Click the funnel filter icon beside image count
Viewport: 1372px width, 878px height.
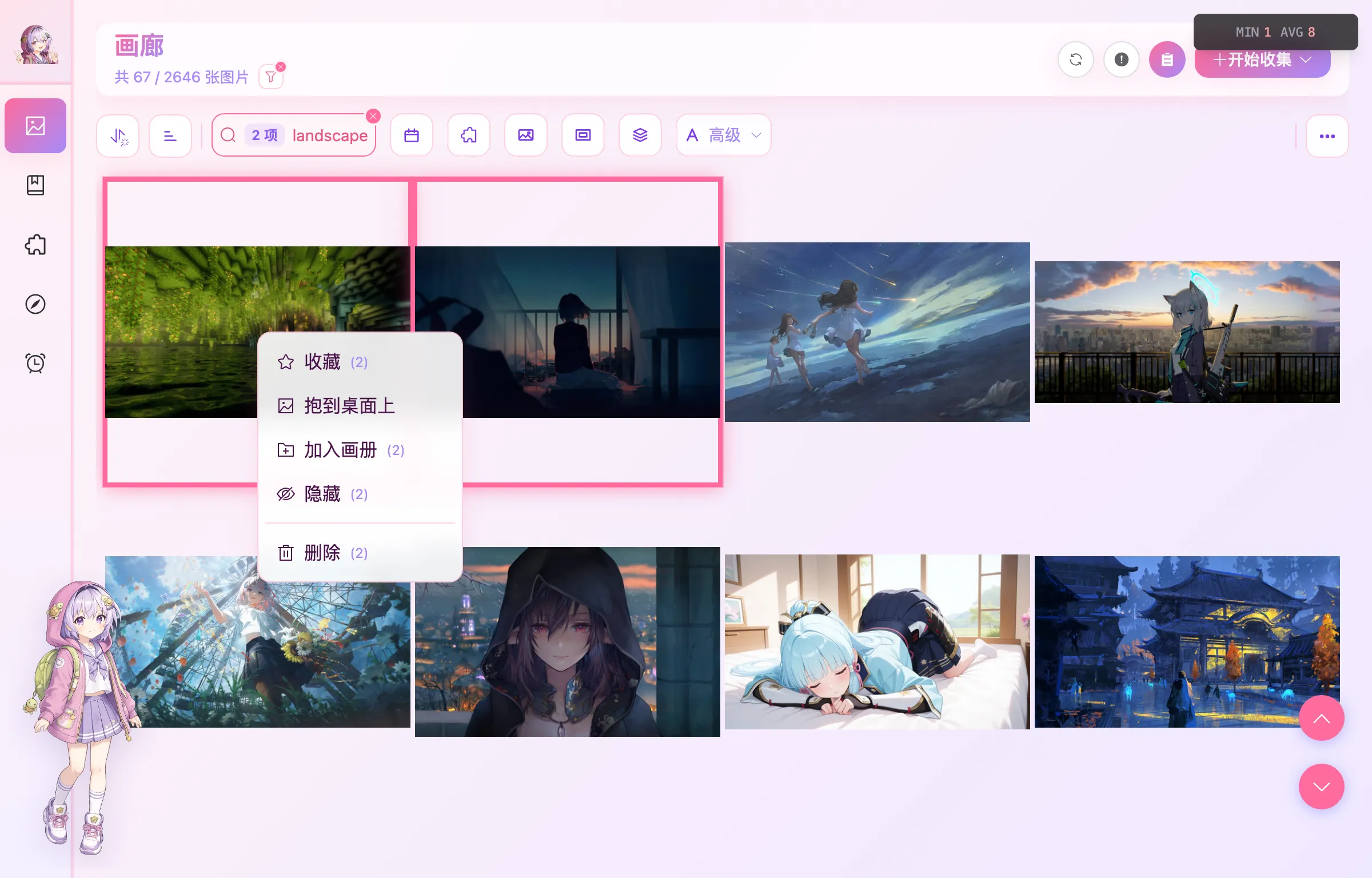(271, 77)
